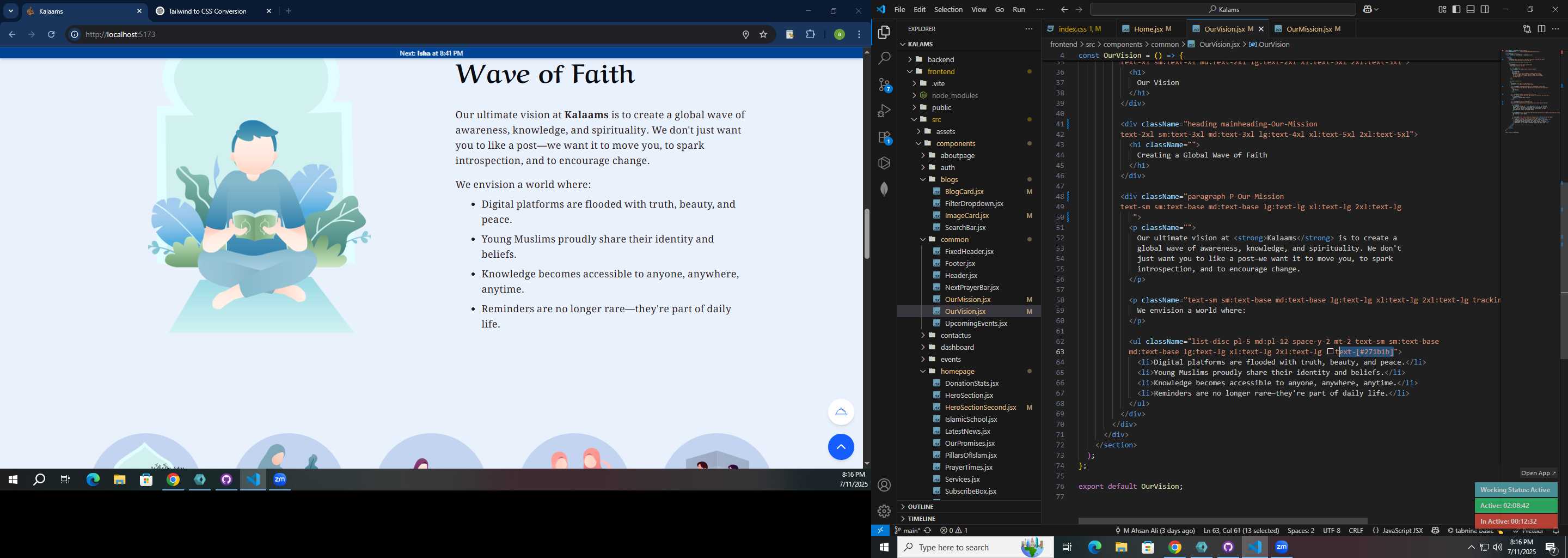
Task: Bookmark this page with the star icon
Action: point(763,35)
